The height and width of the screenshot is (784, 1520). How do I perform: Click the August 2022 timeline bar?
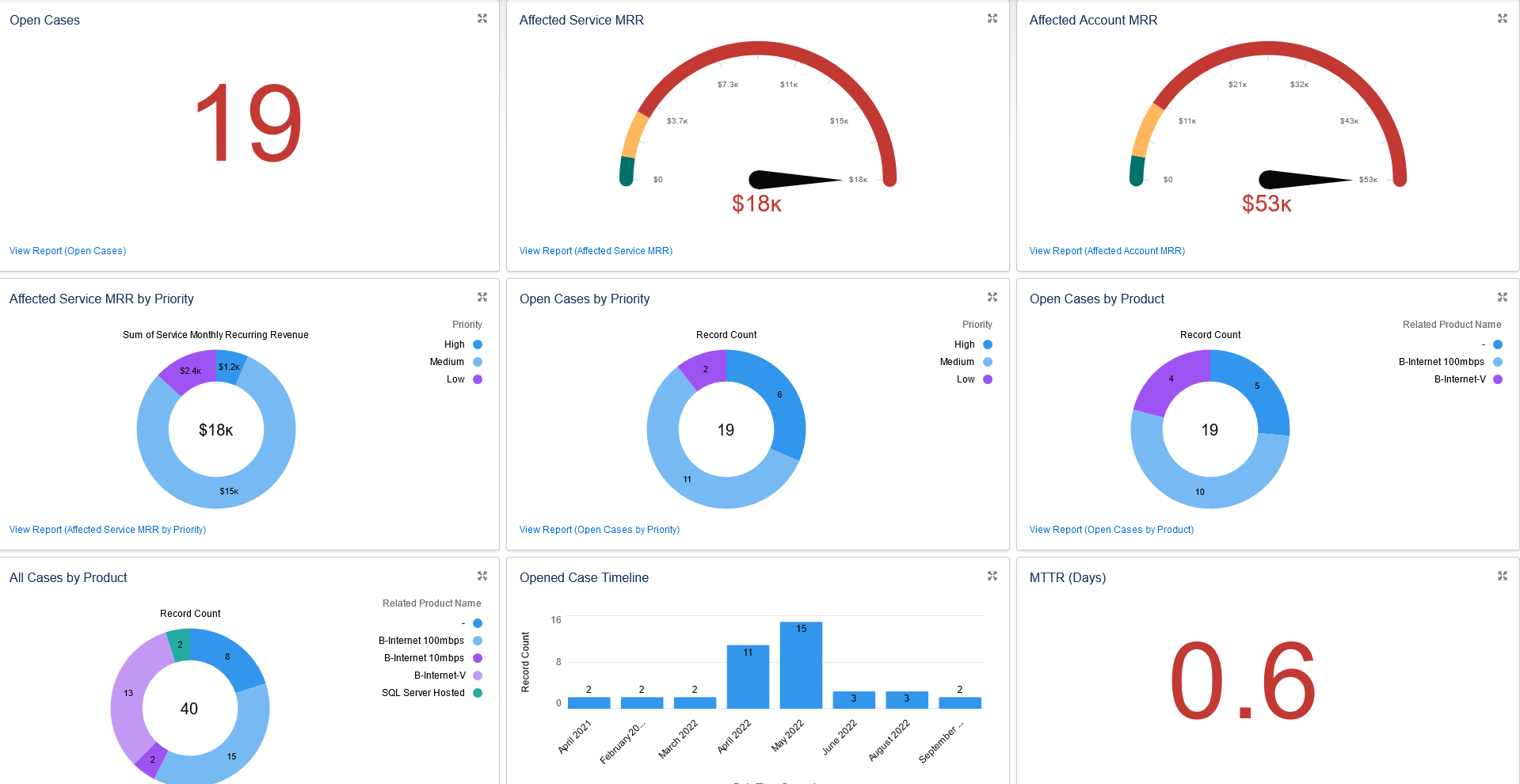[907, 700]
